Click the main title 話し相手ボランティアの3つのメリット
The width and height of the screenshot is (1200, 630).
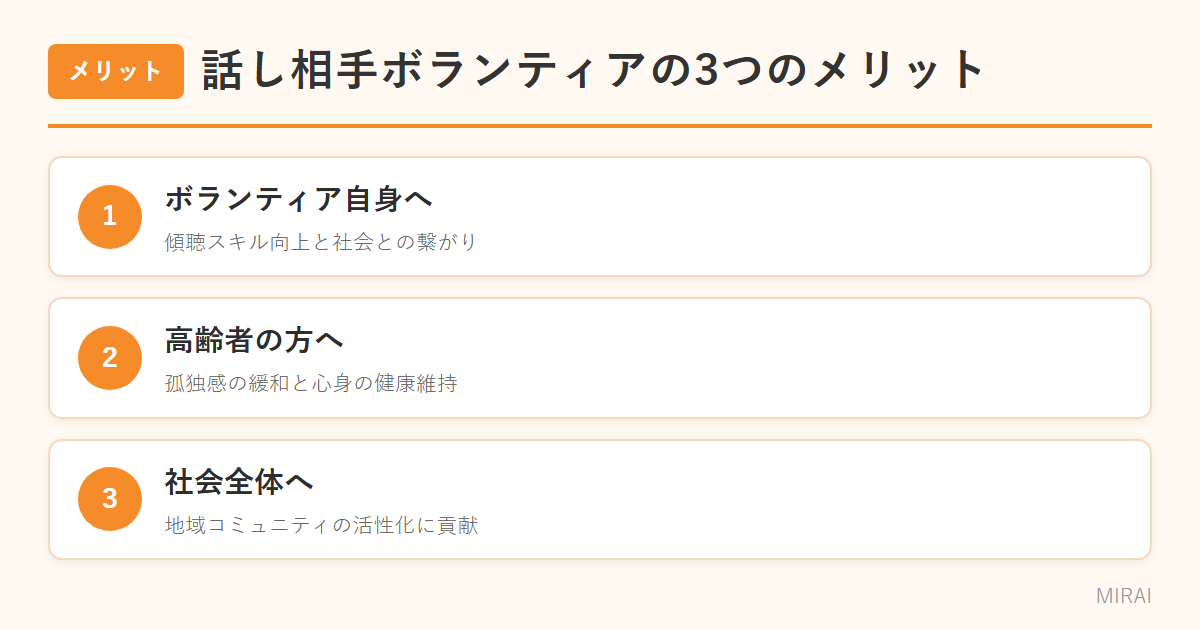(594, 71)
